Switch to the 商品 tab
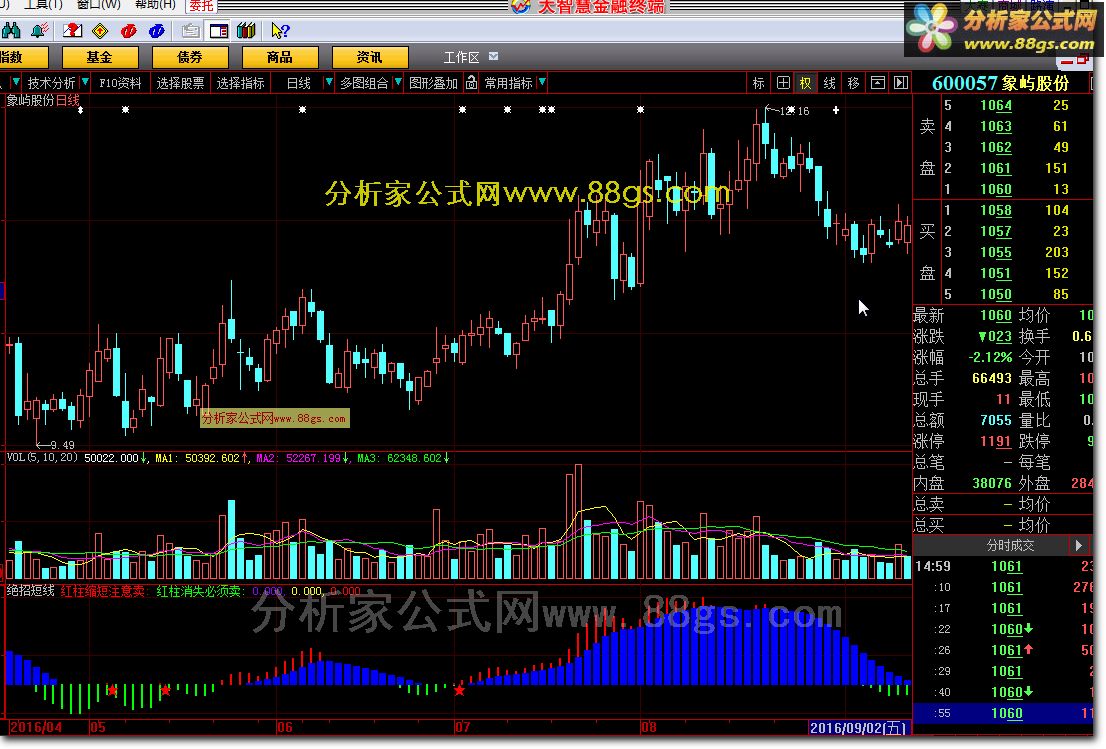Viewport: 1106px width, 749px height. click(279, 57)
